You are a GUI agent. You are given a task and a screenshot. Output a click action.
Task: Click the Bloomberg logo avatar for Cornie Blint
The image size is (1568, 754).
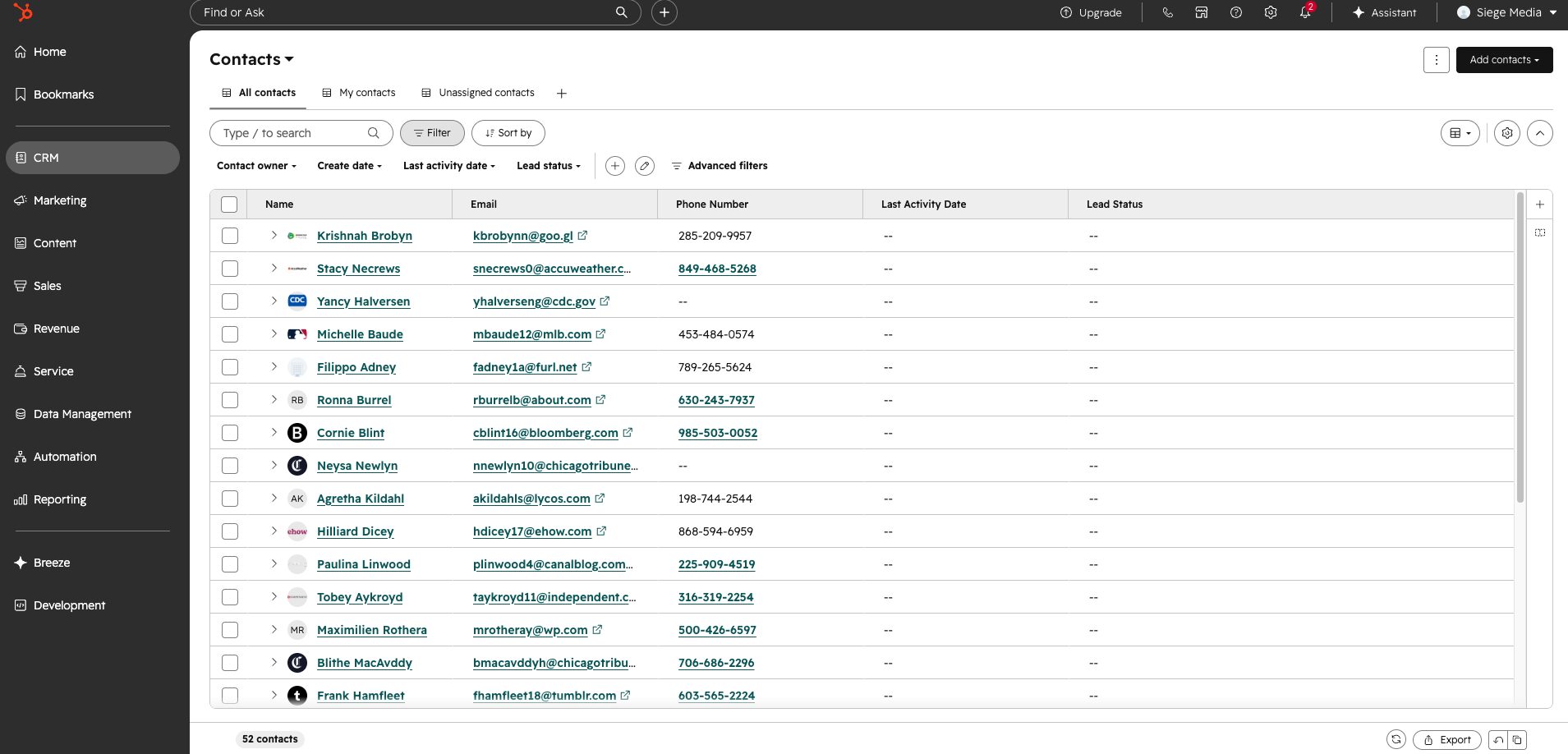click(x=297, y=433)
